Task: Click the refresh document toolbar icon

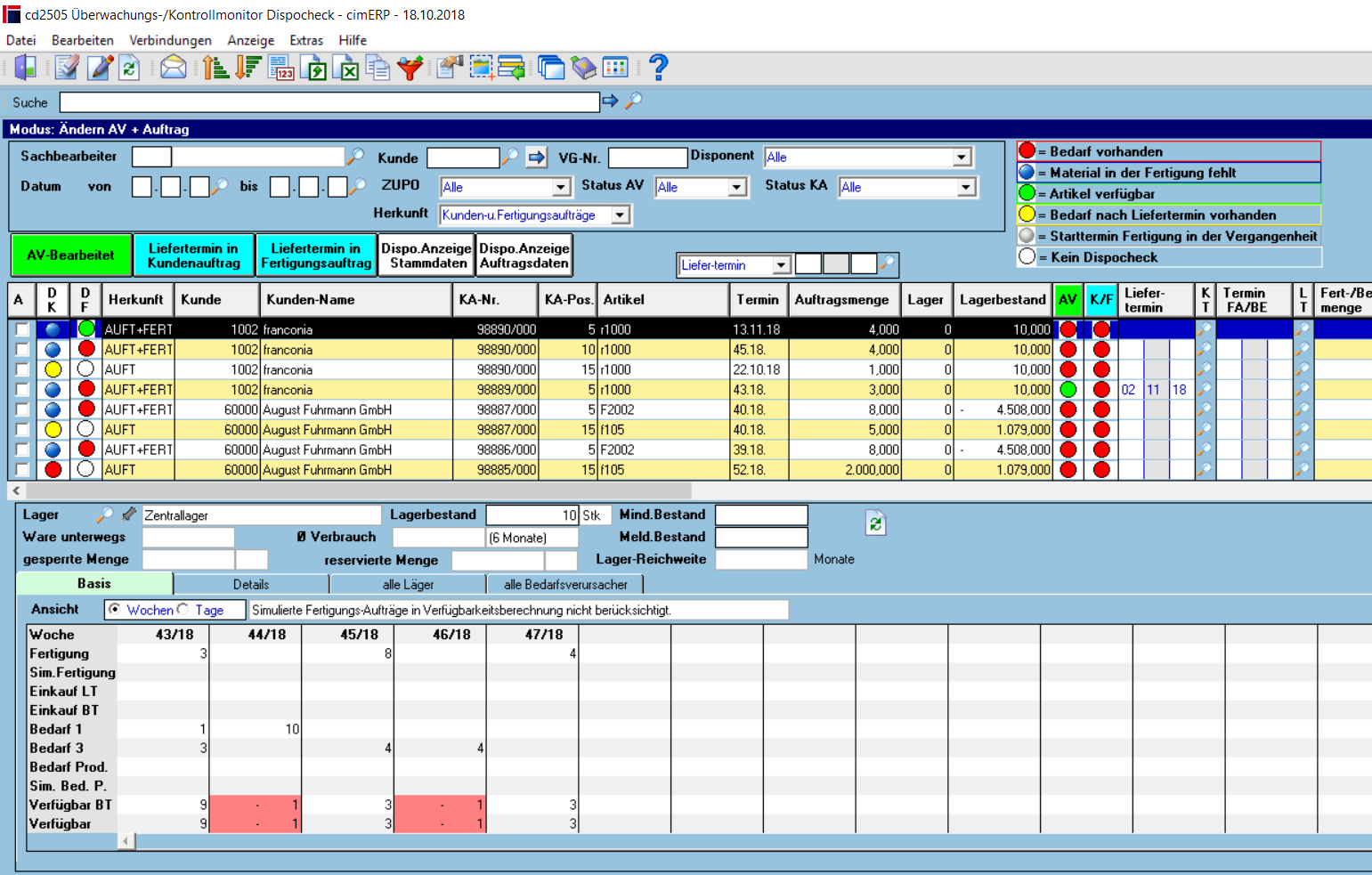Action: [x=130, y=68]
